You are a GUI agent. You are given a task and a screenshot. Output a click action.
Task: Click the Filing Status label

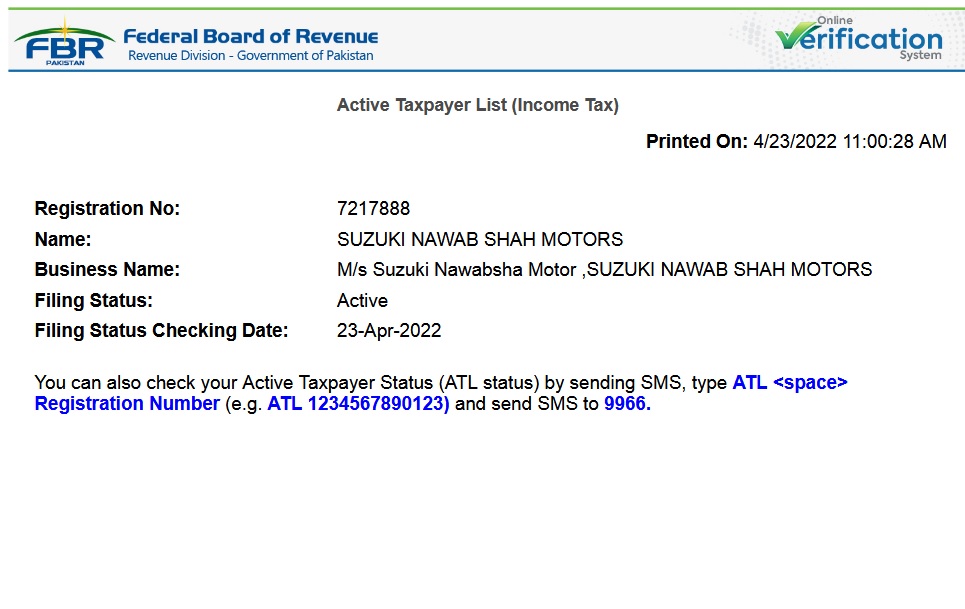[x=93, y=301]
